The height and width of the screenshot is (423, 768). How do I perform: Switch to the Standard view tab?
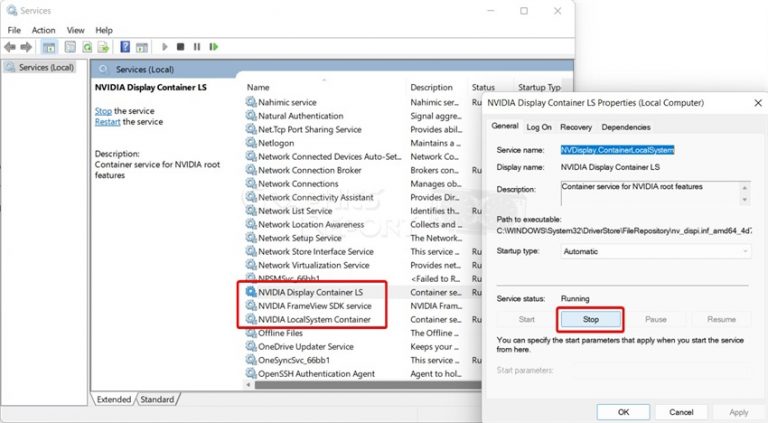pos(157,399)
